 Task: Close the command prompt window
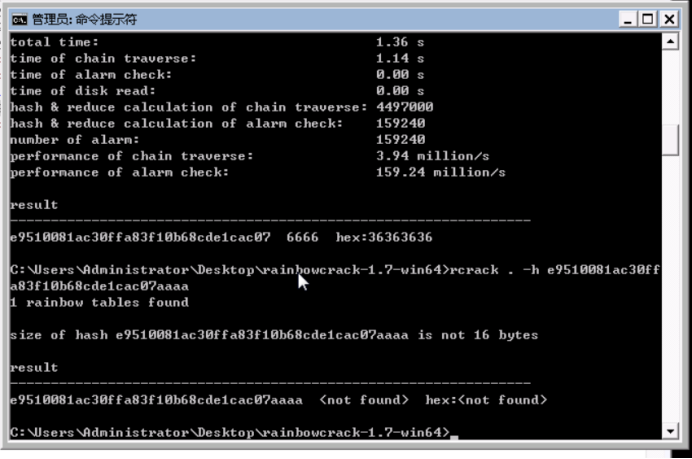coord(669,19)
